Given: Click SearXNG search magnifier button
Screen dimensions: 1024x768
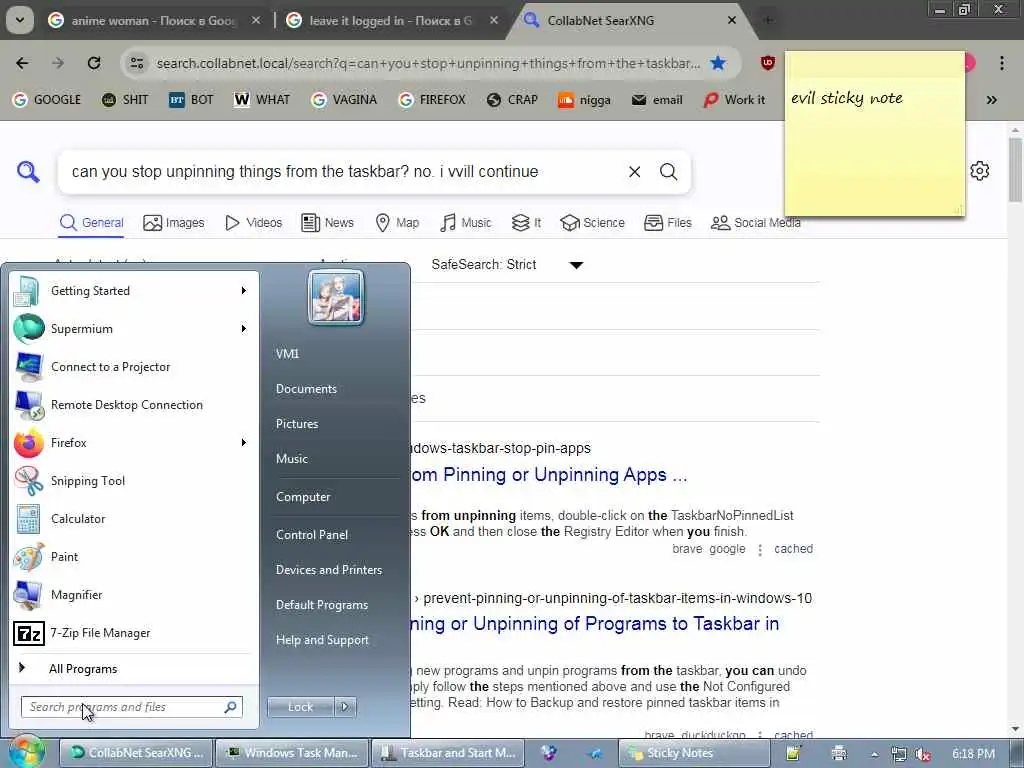Looking at the screenshot, I should click(x=668, y=172).
